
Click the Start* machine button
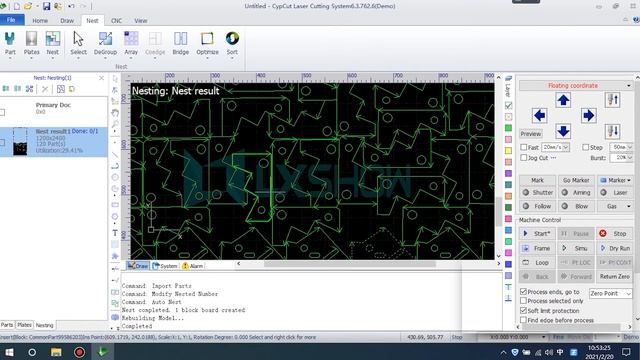(537, 233)
